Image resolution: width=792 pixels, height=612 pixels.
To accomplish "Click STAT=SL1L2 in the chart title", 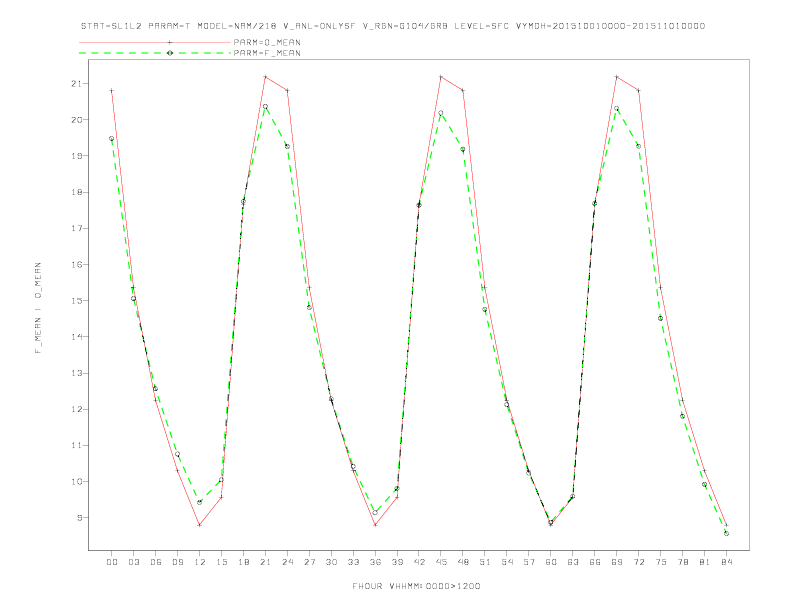I will pos(112,26).
